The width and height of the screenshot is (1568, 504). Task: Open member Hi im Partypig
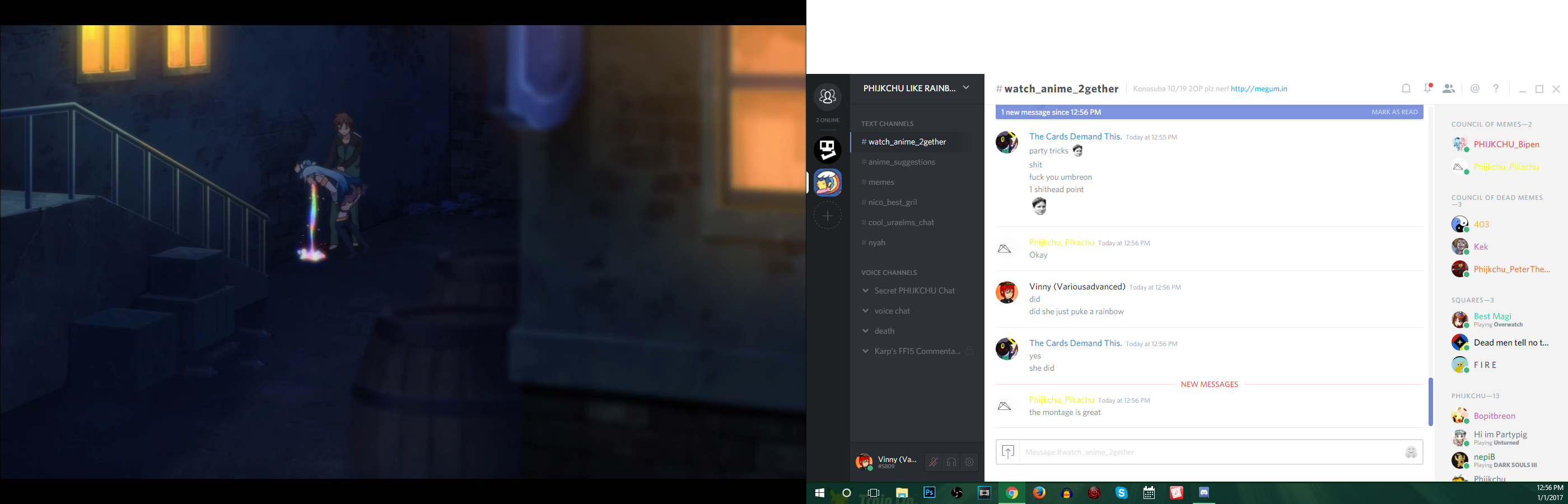(x=1499, y=438)
